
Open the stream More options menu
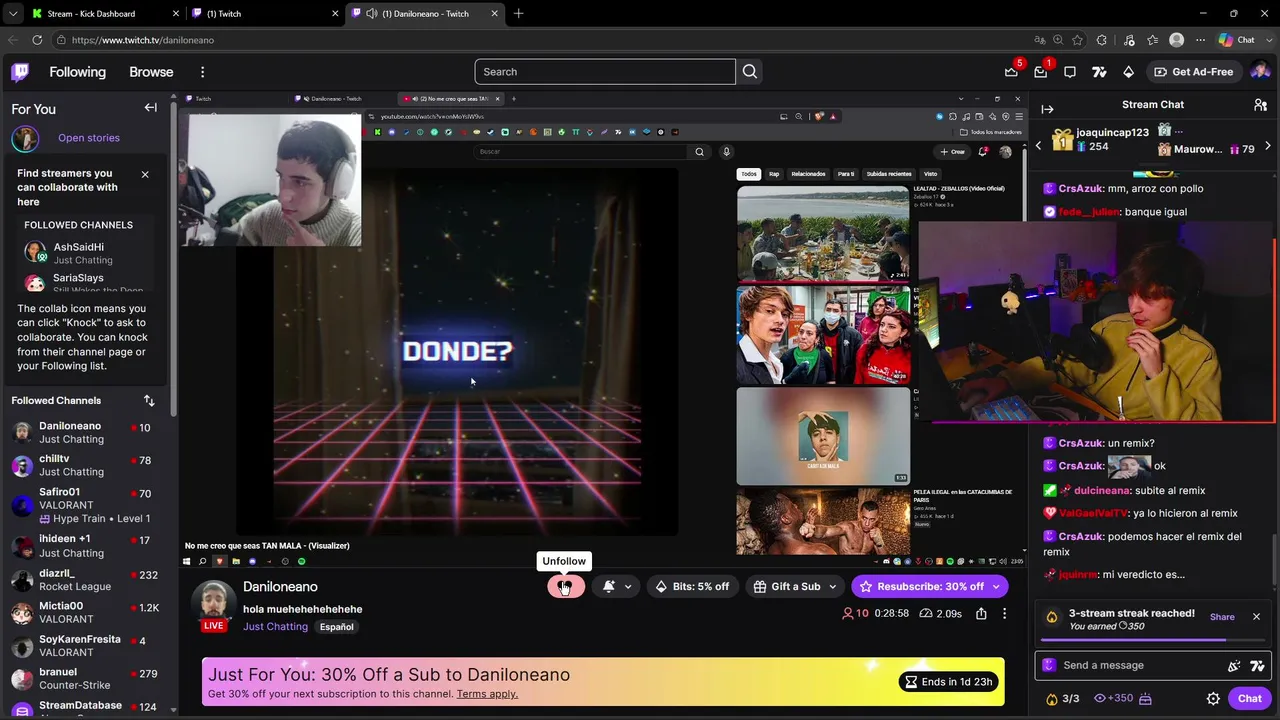[x=1004, y=613]
